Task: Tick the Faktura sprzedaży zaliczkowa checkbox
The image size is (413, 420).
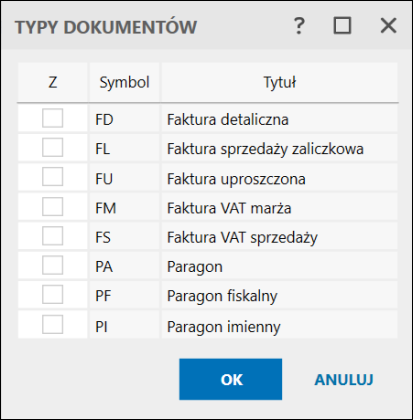Action: [x=53, y=147]
